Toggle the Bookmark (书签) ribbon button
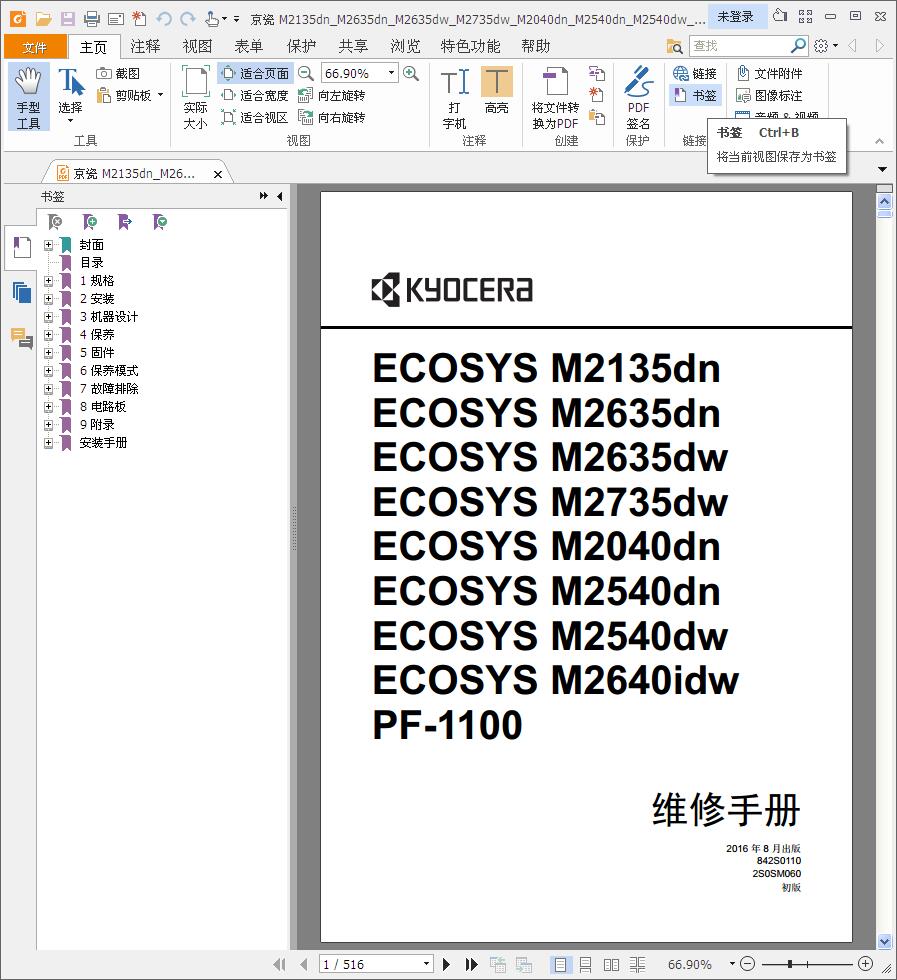 click(x=695, y=95)
